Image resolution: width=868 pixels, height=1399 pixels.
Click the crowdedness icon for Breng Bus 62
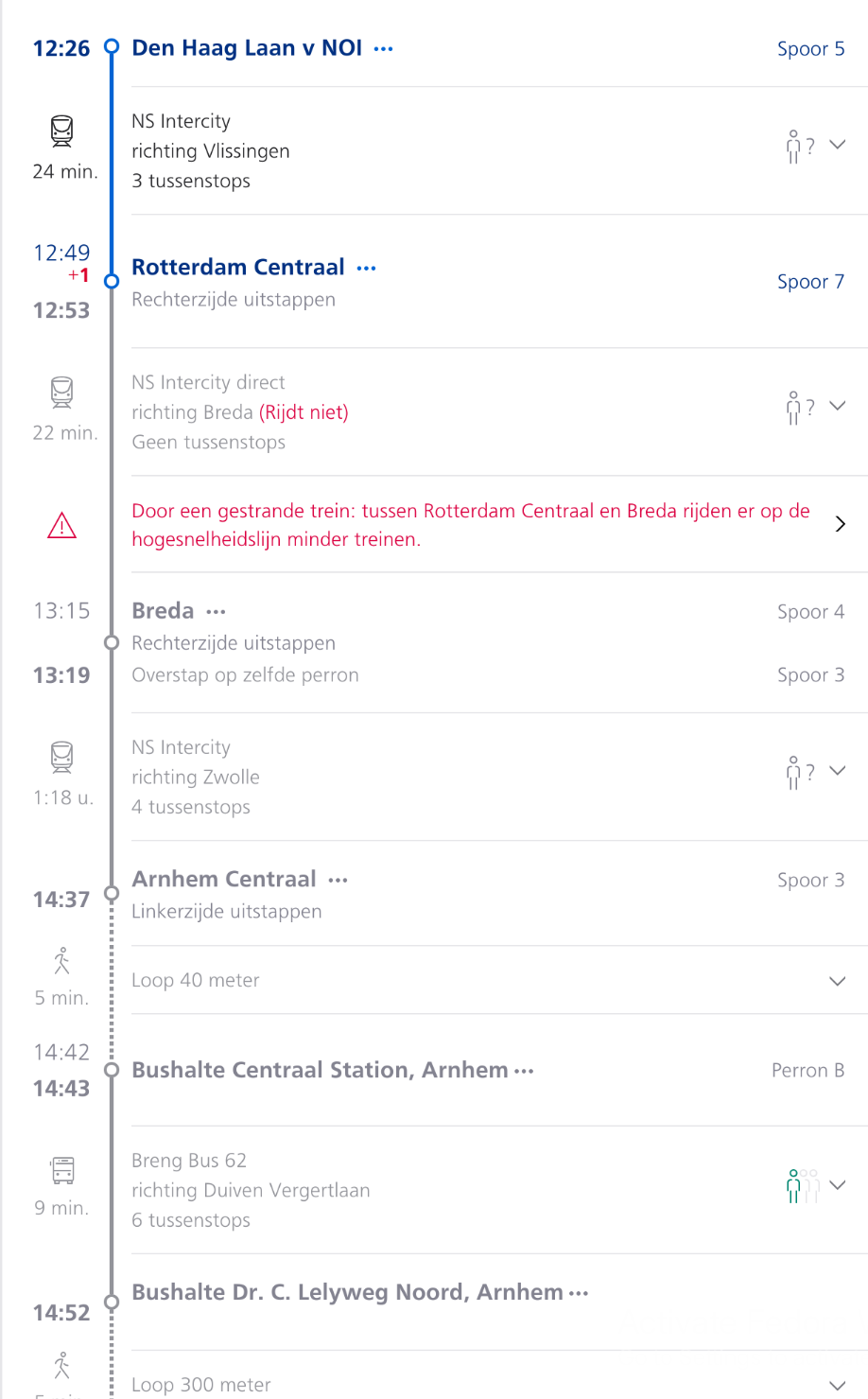tap(802, 1186)
